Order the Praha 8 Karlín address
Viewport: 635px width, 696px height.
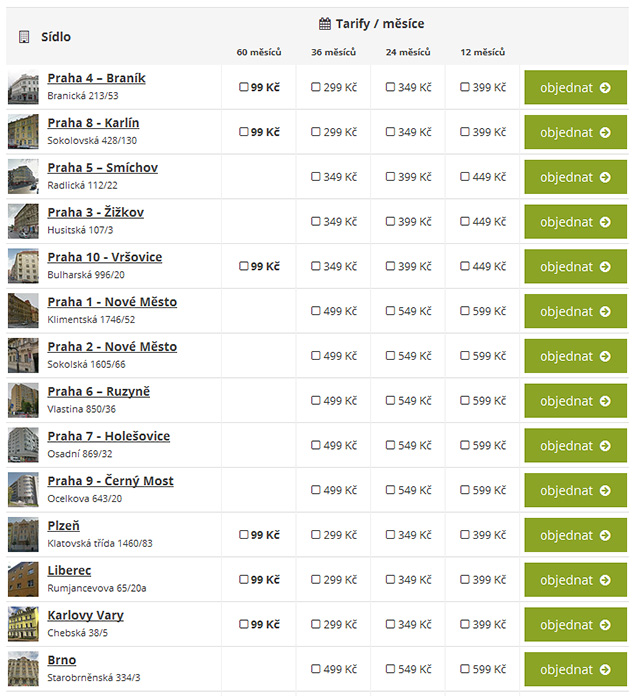pos(576,132)
